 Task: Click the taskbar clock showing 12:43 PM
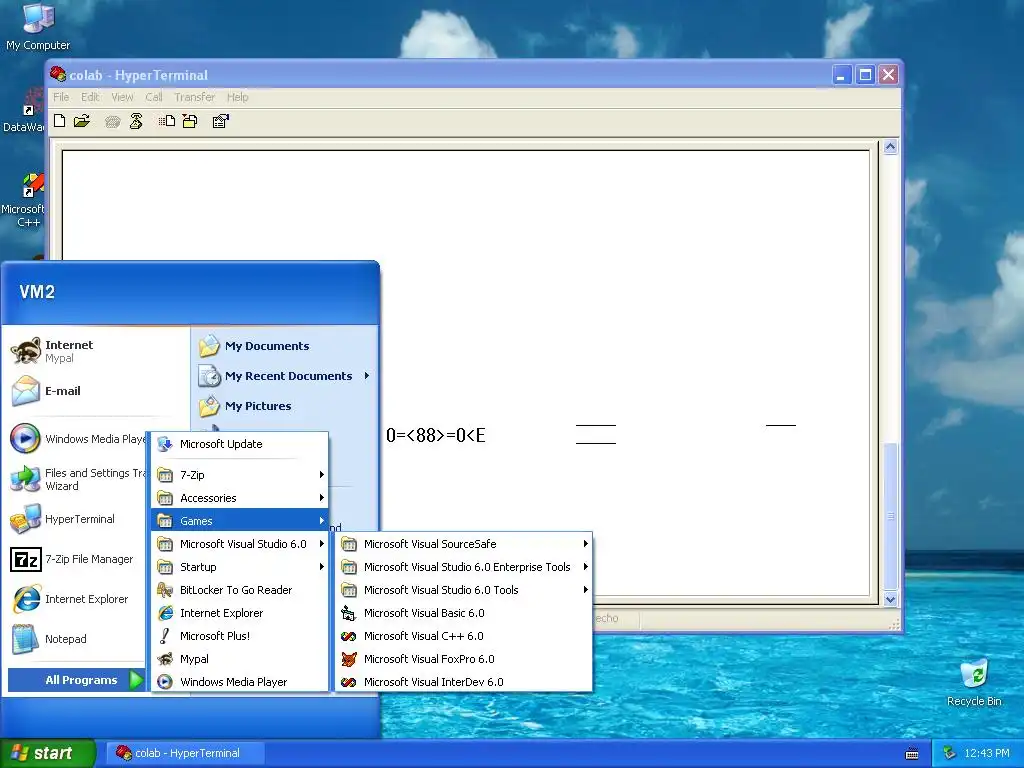[987, 753]
